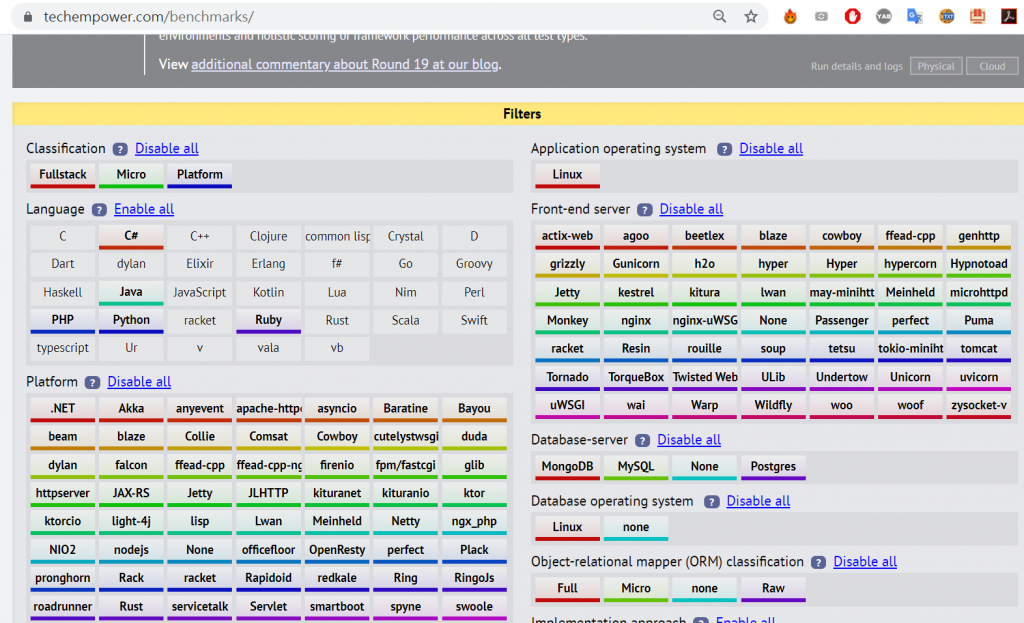Toggle the C# language filter
The image size is (1024, 623).
[x=131, y=237]
